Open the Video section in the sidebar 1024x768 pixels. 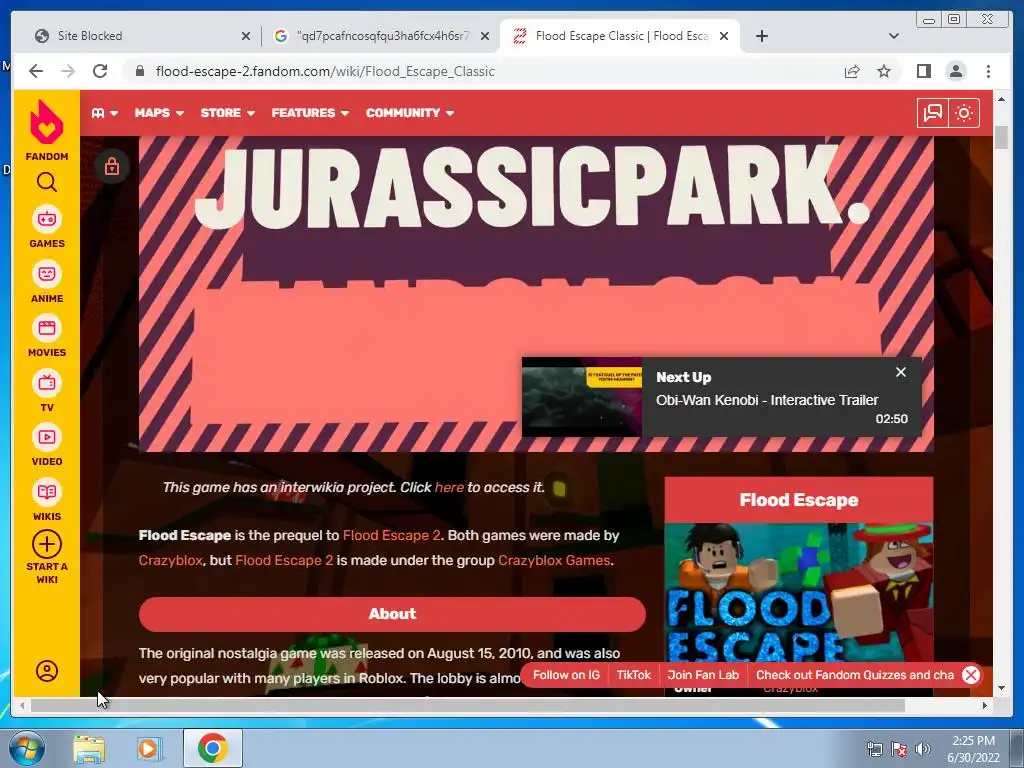click(46, 445)
